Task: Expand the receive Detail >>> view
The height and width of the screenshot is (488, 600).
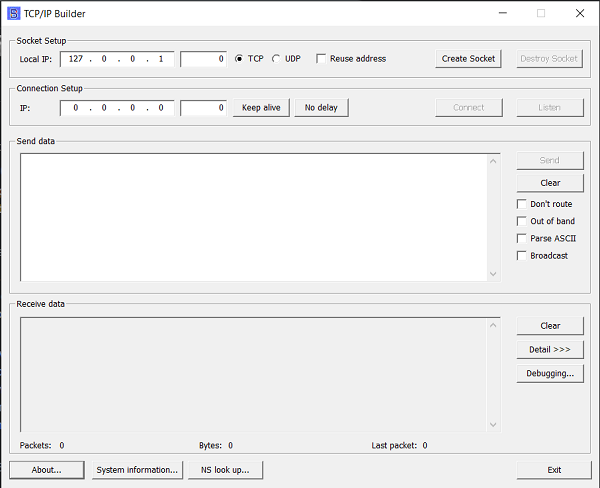Action: [550, 350]
